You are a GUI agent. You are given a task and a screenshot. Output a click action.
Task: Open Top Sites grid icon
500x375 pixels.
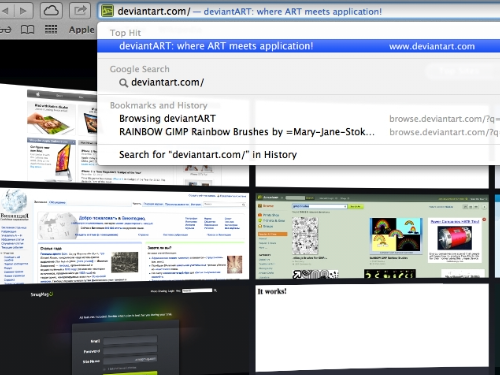[51, 30]
